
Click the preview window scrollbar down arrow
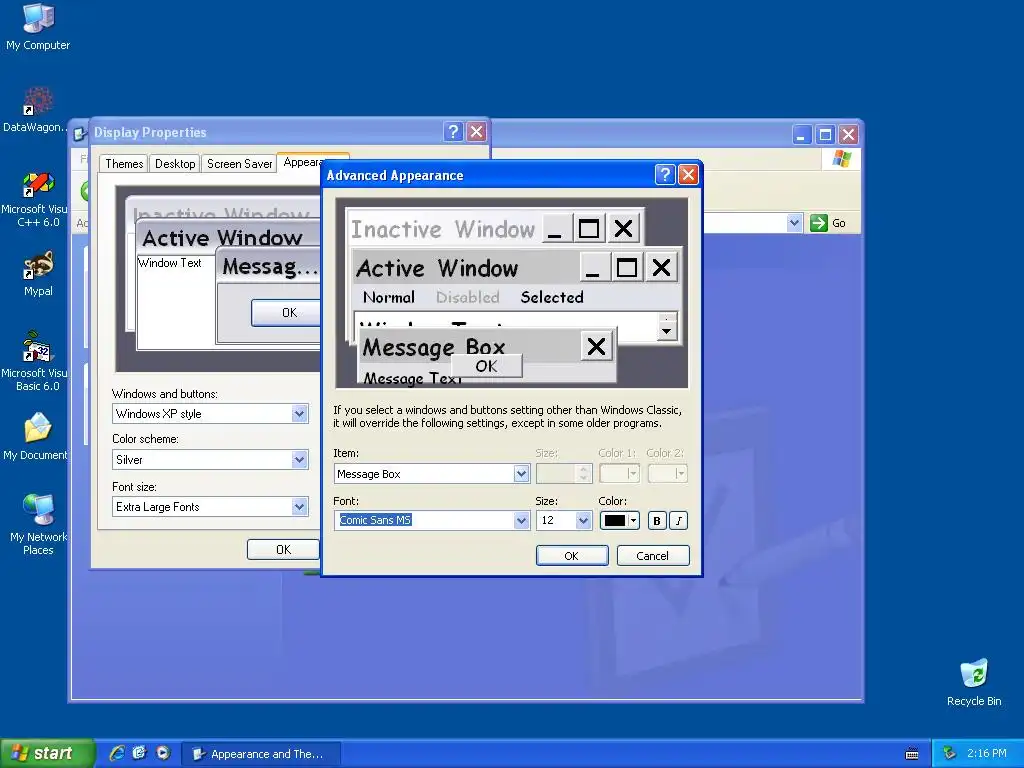click(x=666, y=331)
